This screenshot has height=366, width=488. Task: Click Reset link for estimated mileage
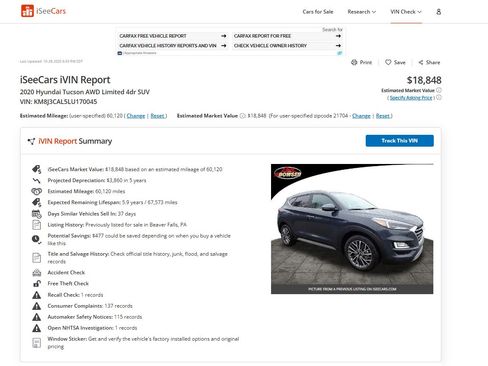click(x=158, y=116)
